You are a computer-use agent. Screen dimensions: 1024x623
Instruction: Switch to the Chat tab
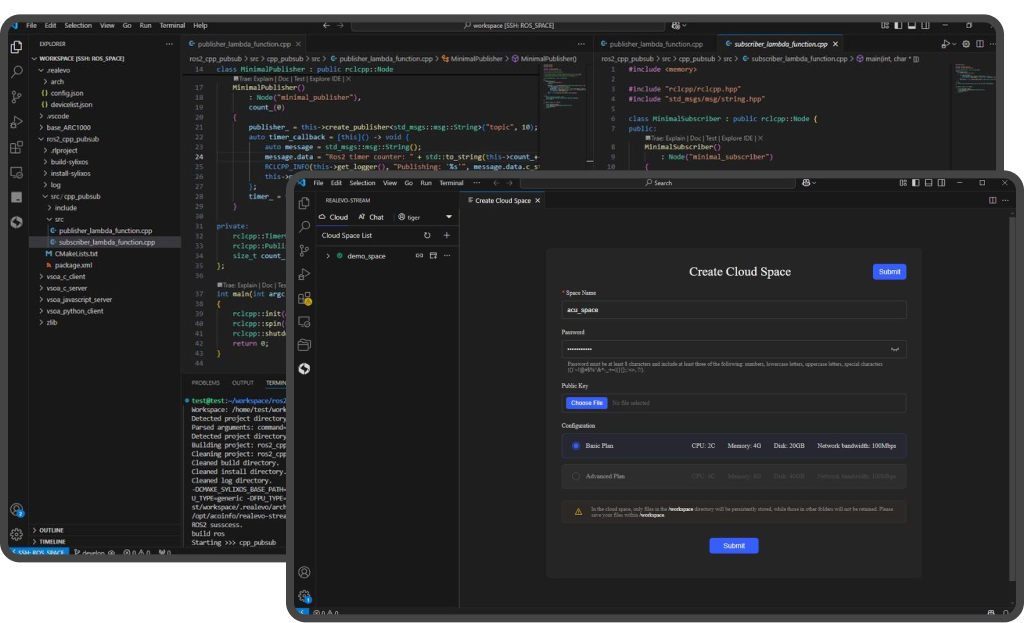coord(371,217)
